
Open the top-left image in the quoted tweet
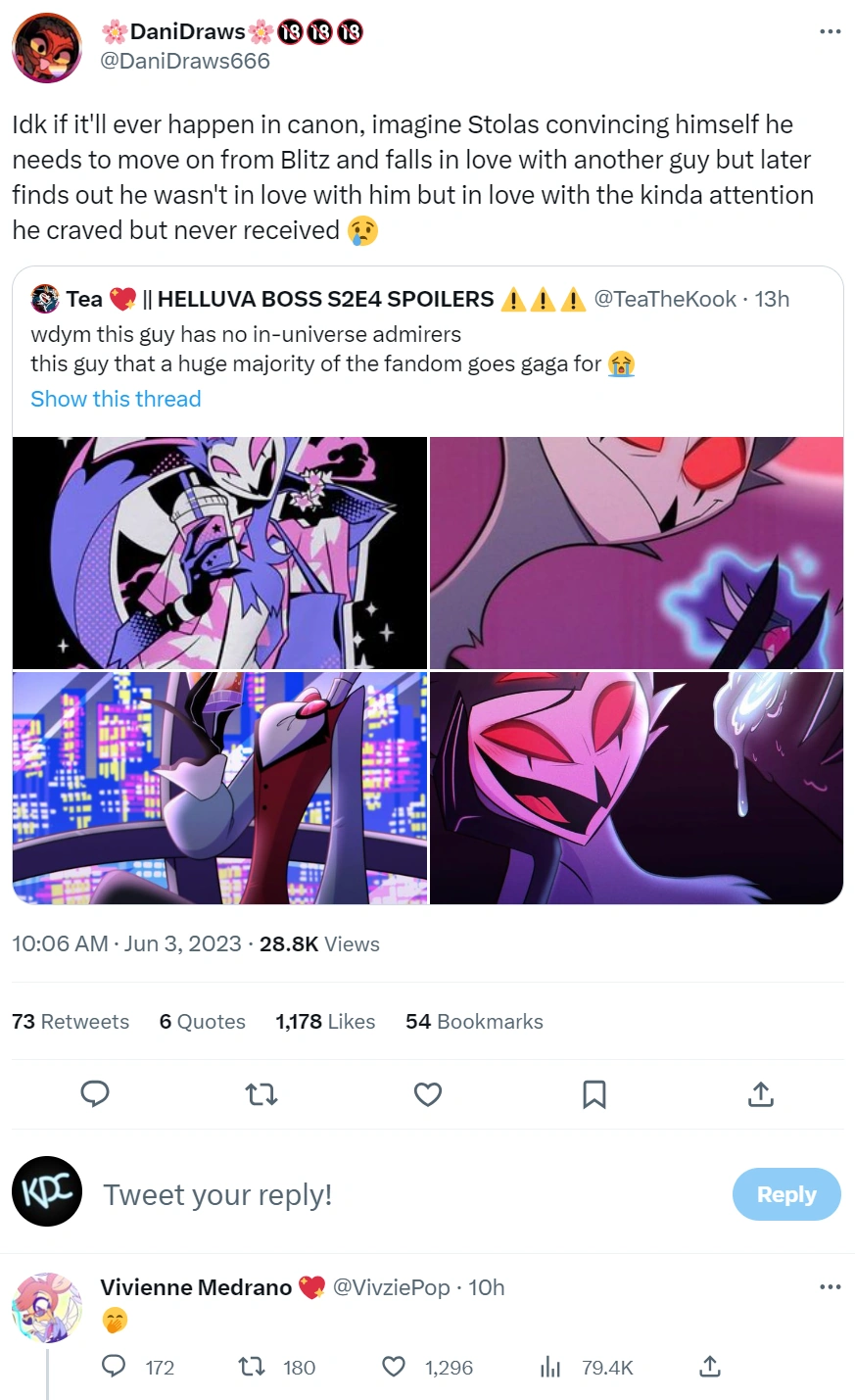coord(219,551)
